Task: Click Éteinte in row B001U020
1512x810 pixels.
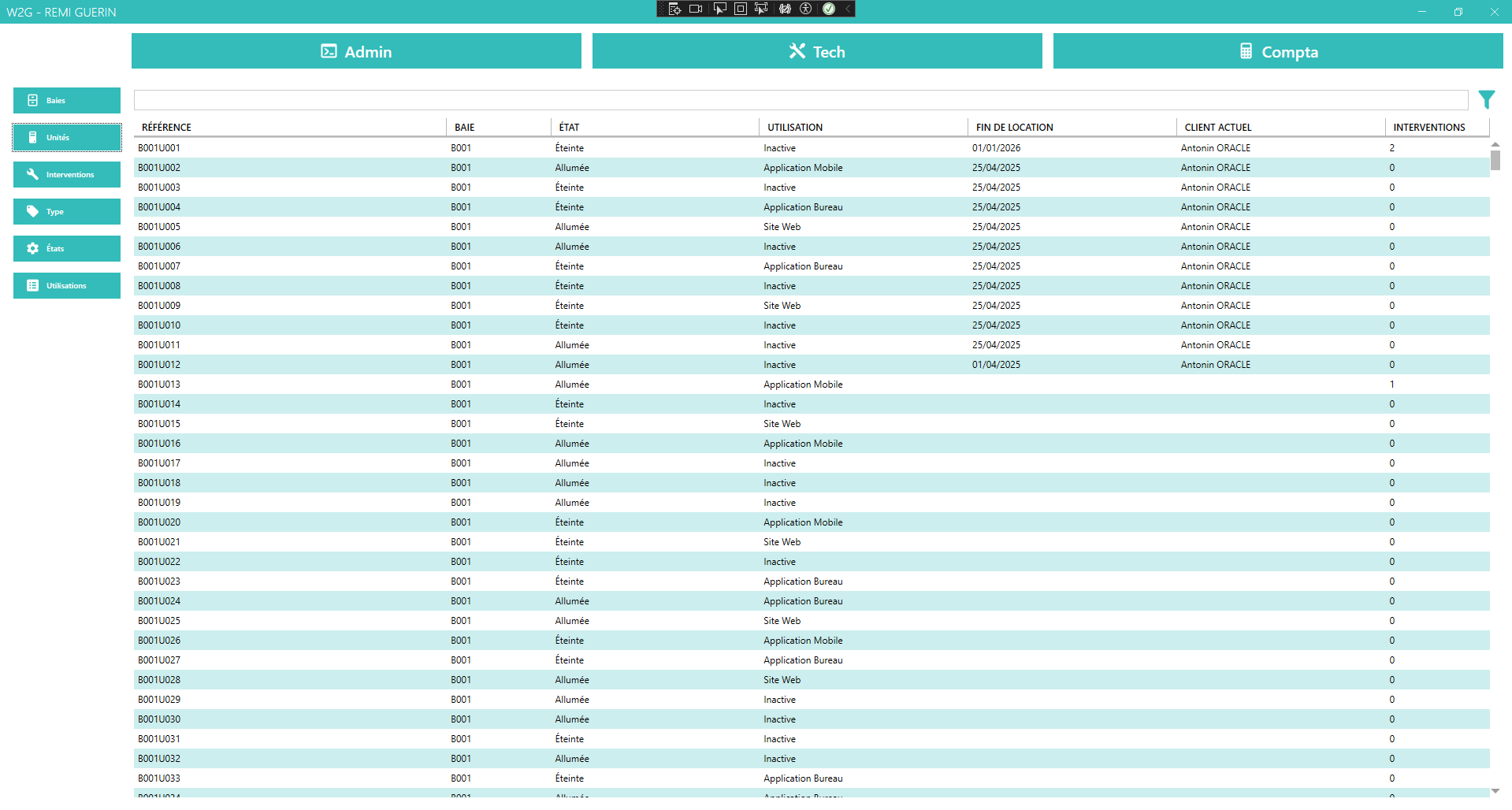Action: coord(570,522)
